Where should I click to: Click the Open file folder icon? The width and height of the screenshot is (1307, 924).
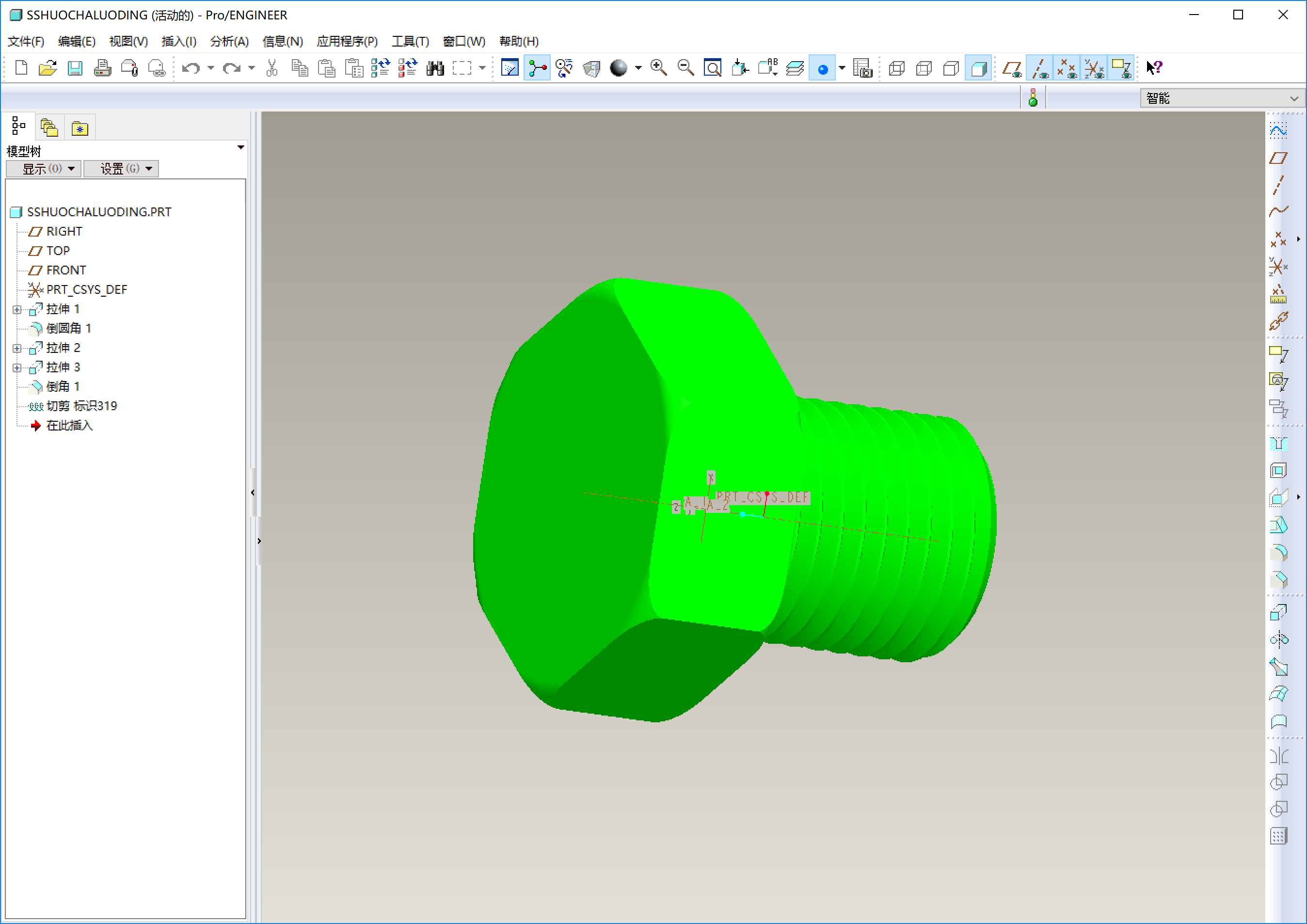tap(47, 68)
